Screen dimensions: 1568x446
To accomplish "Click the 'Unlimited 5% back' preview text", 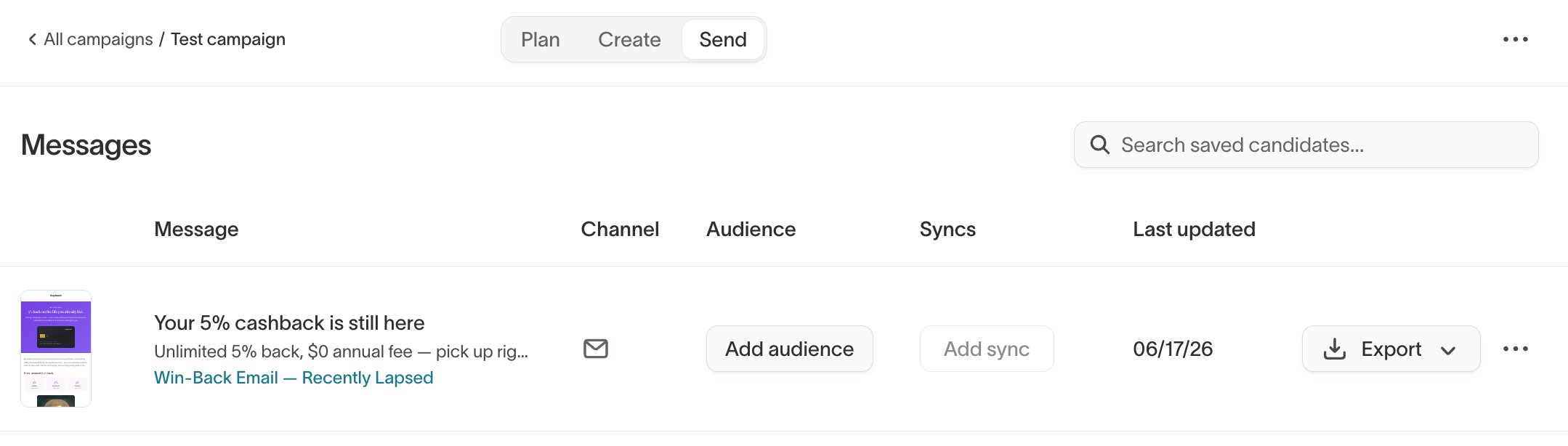I will click(341, 352).
